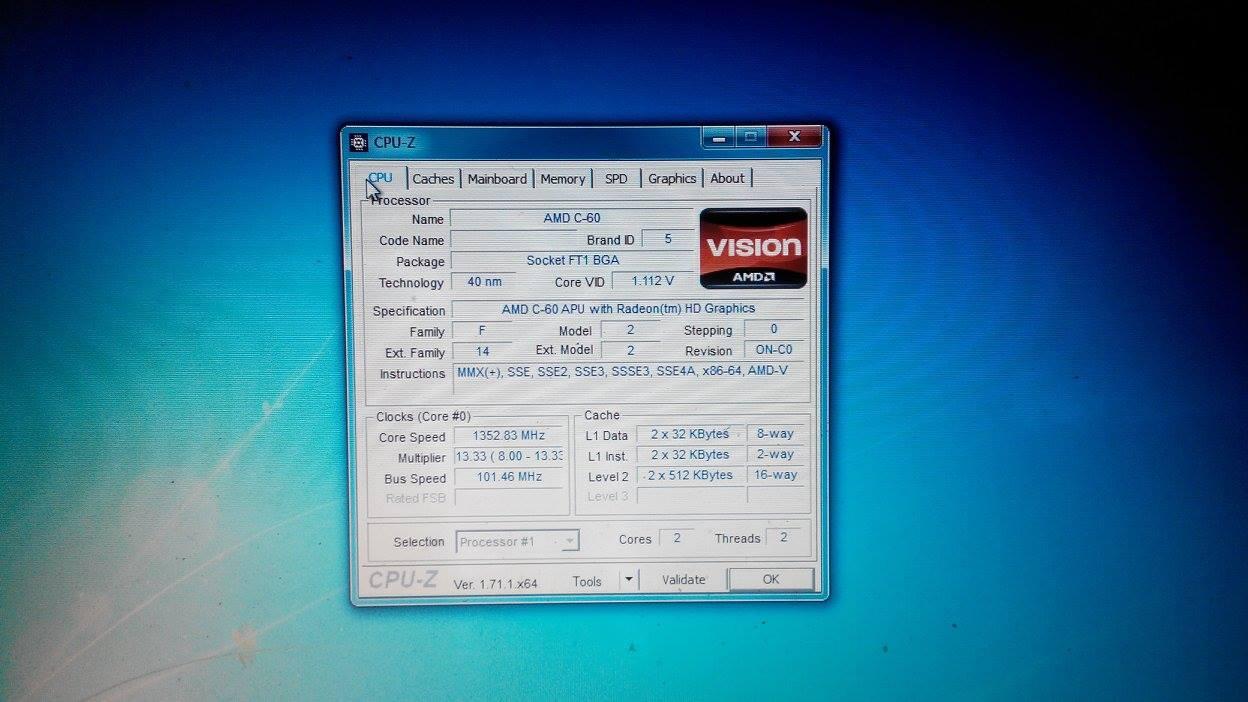This screenshot has height=702, width=1248.
Task: Expand the Tools dropdown arrow
Action: coord(628,579)
